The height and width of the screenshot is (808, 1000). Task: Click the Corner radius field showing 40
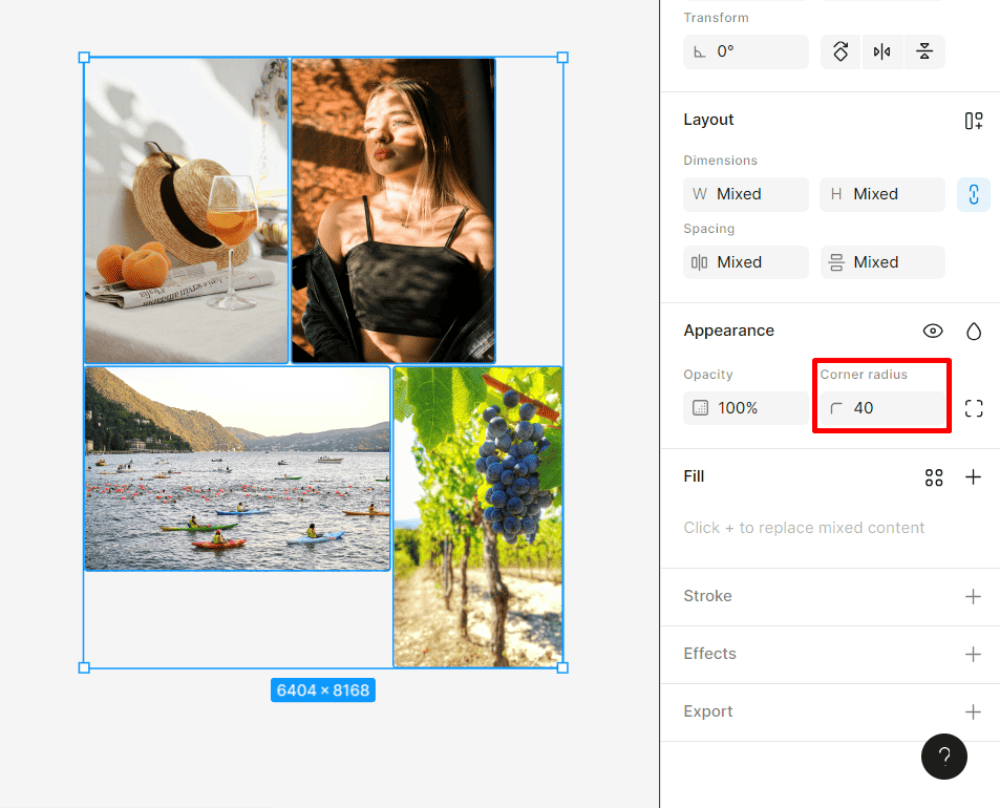882,408
